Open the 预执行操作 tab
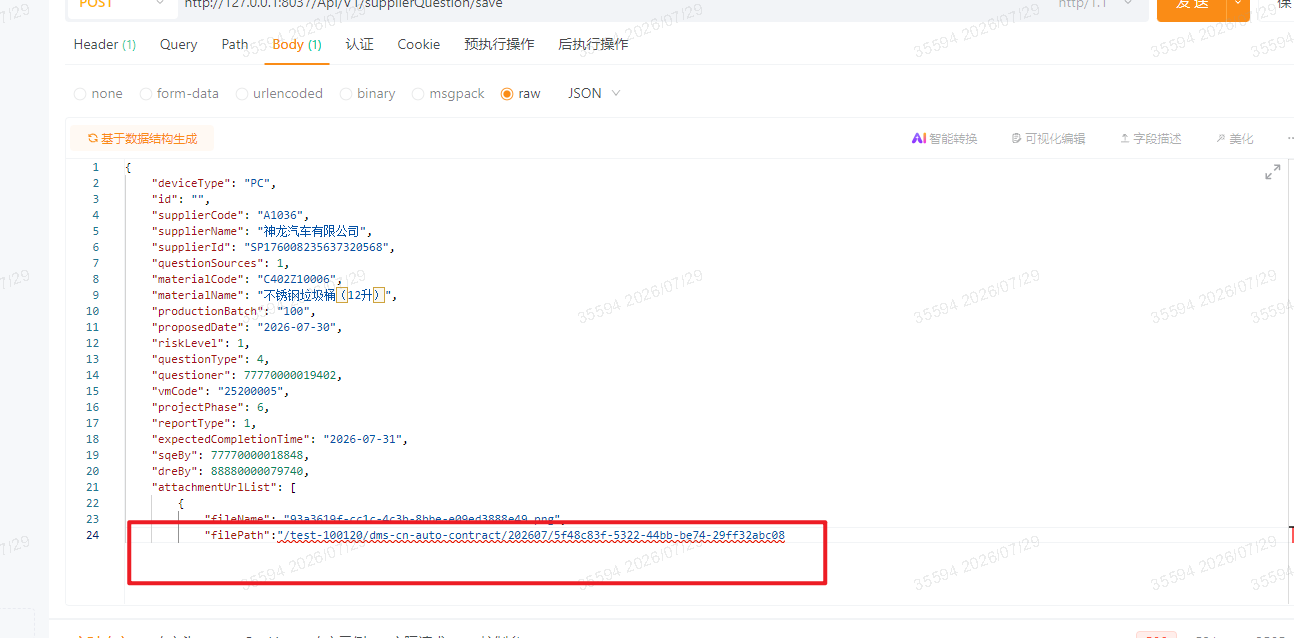 499,44
